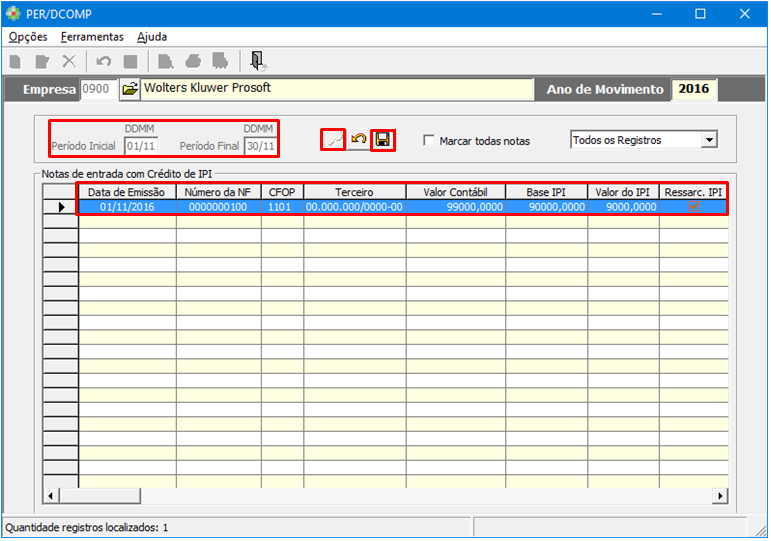Click the Data de Emissão column header
Screen dimensions: 771x541
[127, 191]
